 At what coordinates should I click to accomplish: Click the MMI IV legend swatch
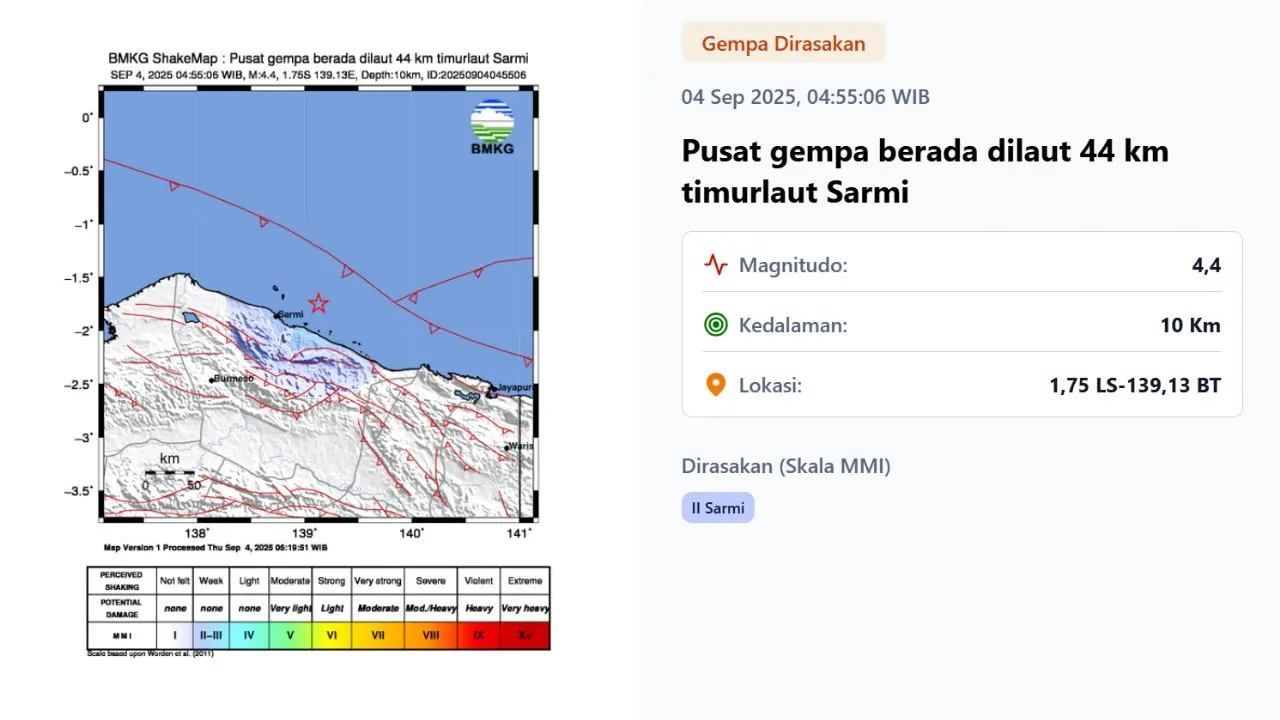point(249,635)
